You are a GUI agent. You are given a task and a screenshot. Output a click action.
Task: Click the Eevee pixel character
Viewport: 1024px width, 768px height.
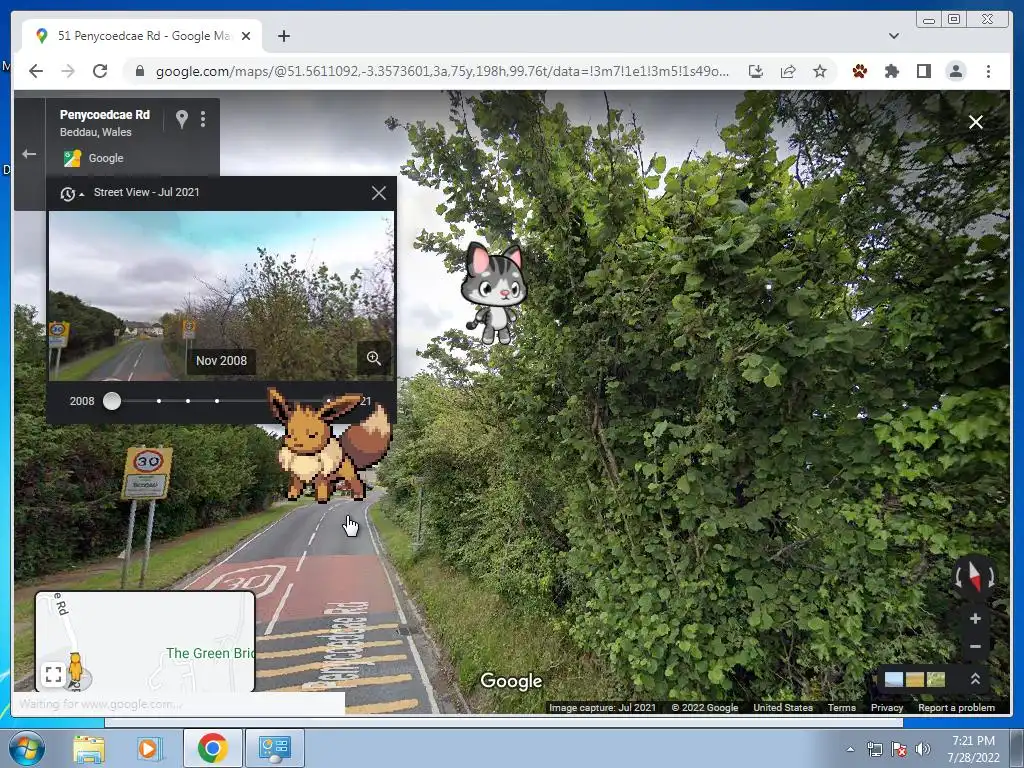pyautogui.click(x=329, y=445)
